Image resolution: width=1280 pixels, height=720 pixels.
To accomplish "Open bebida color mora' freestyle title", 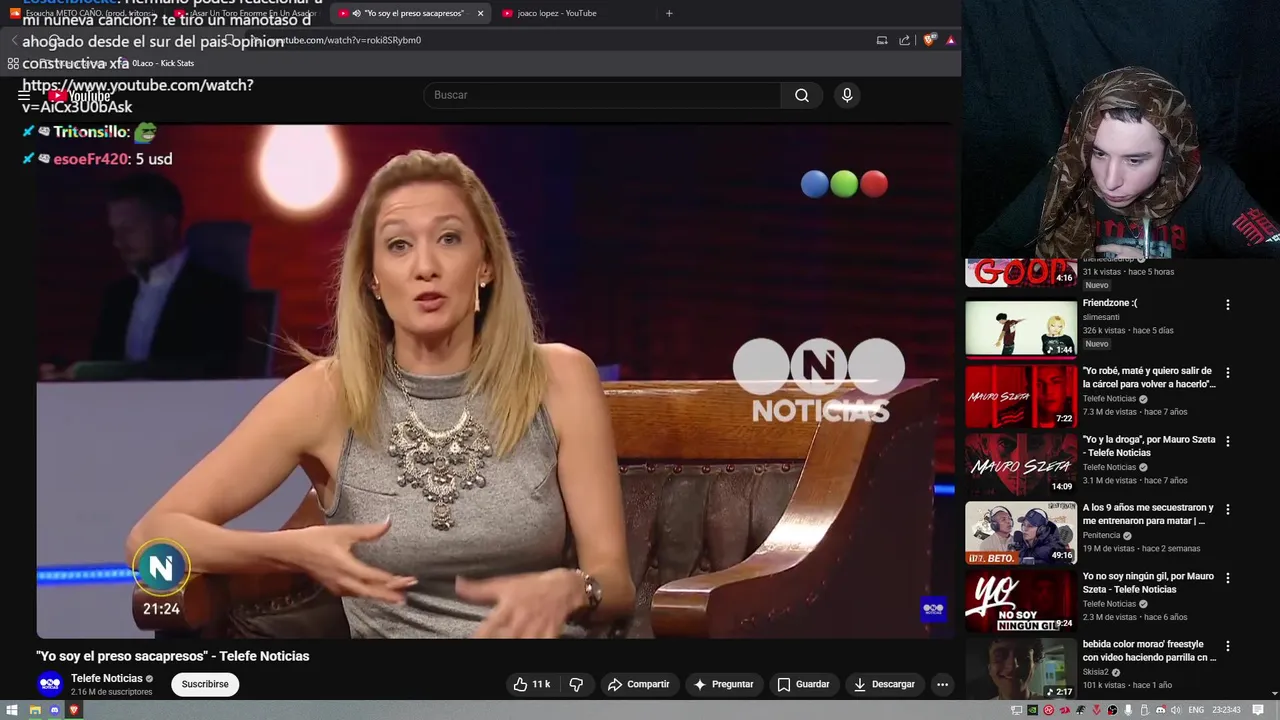I will (1149, 651).
